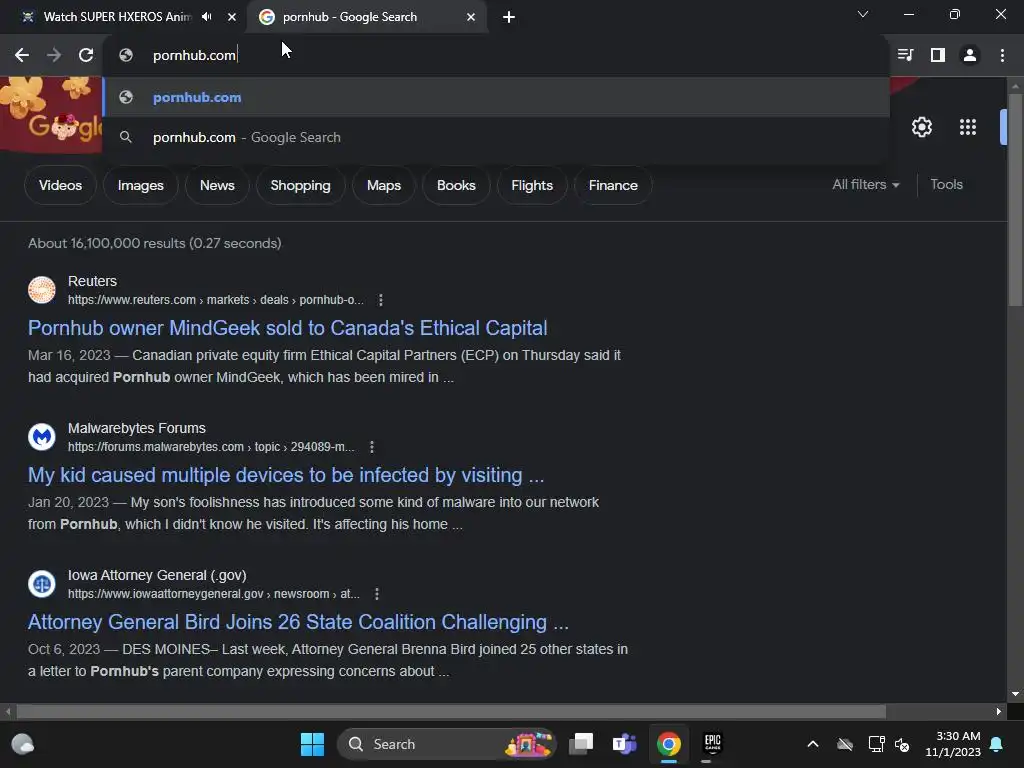Expand the tab search chevron

click(863, 14)
